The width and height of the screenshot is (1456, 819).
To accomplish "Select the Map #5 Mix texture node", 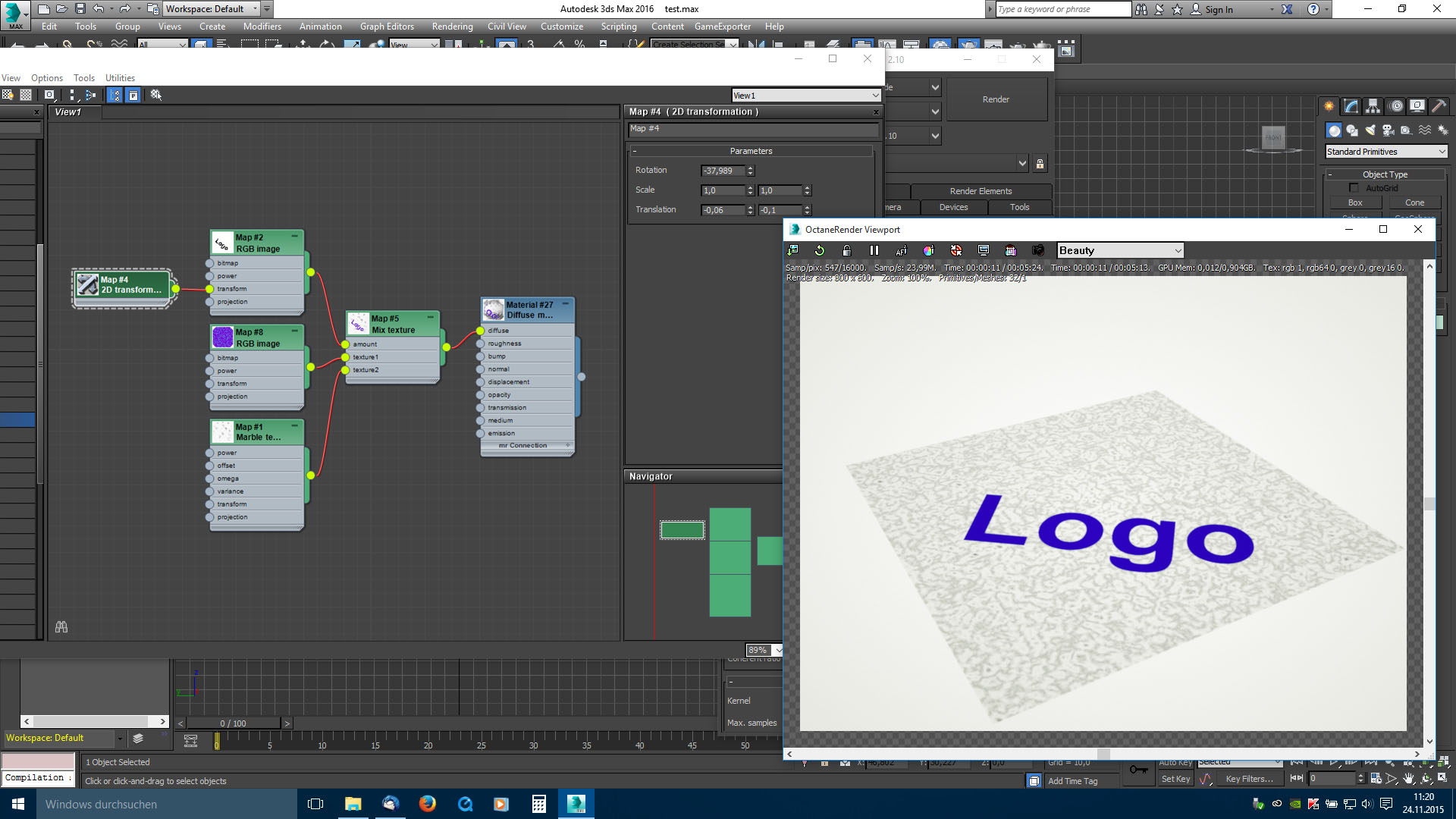I will pos(392,324).
